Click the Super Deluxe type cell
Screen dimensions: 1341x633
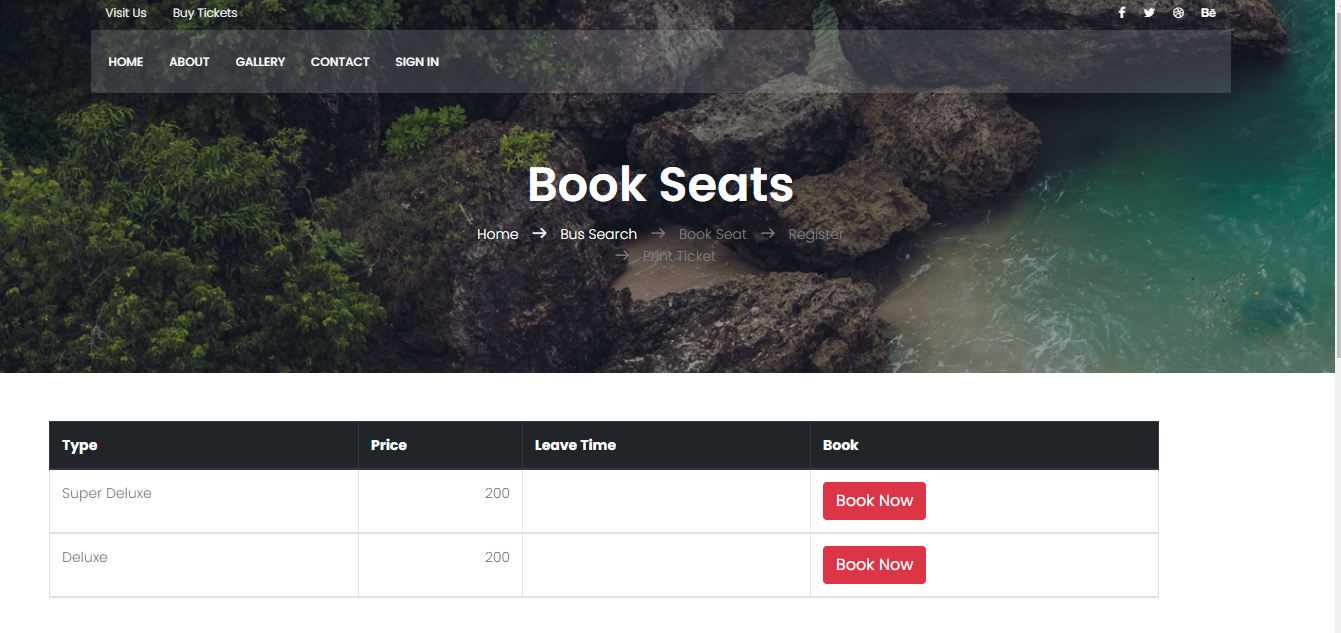pos(107,493)
